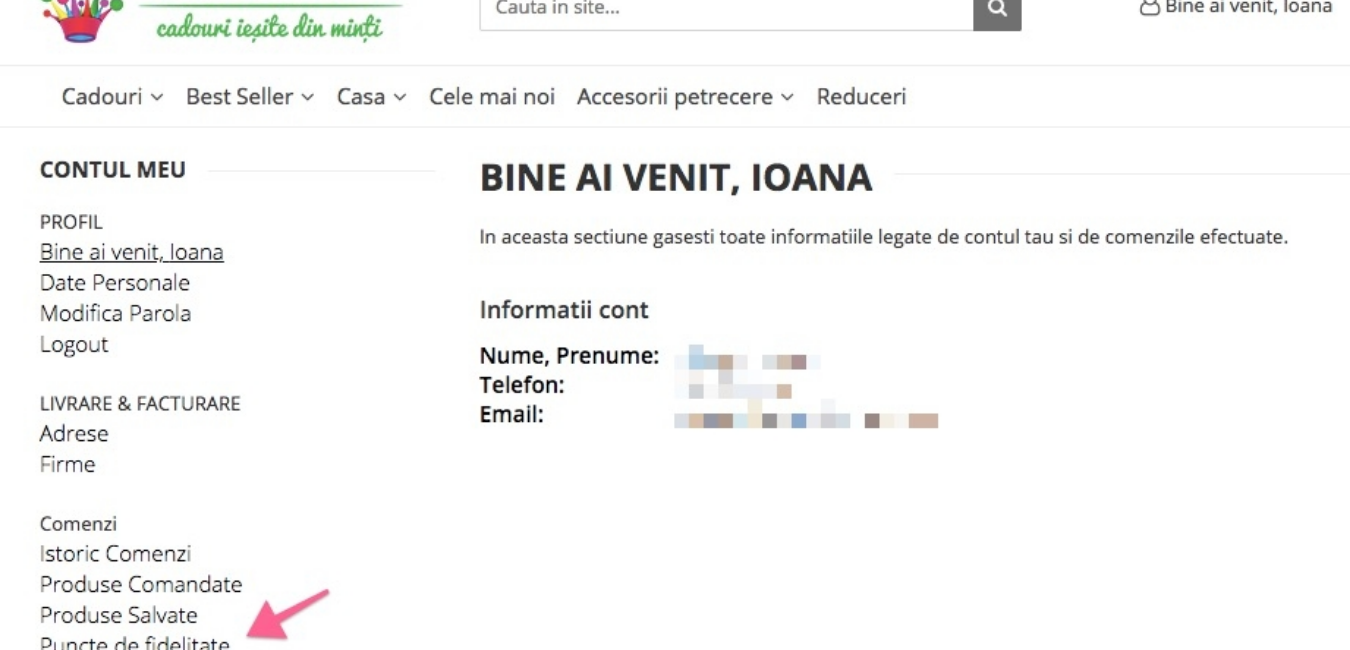
Task: Click the Firme link
Action: 66,463
